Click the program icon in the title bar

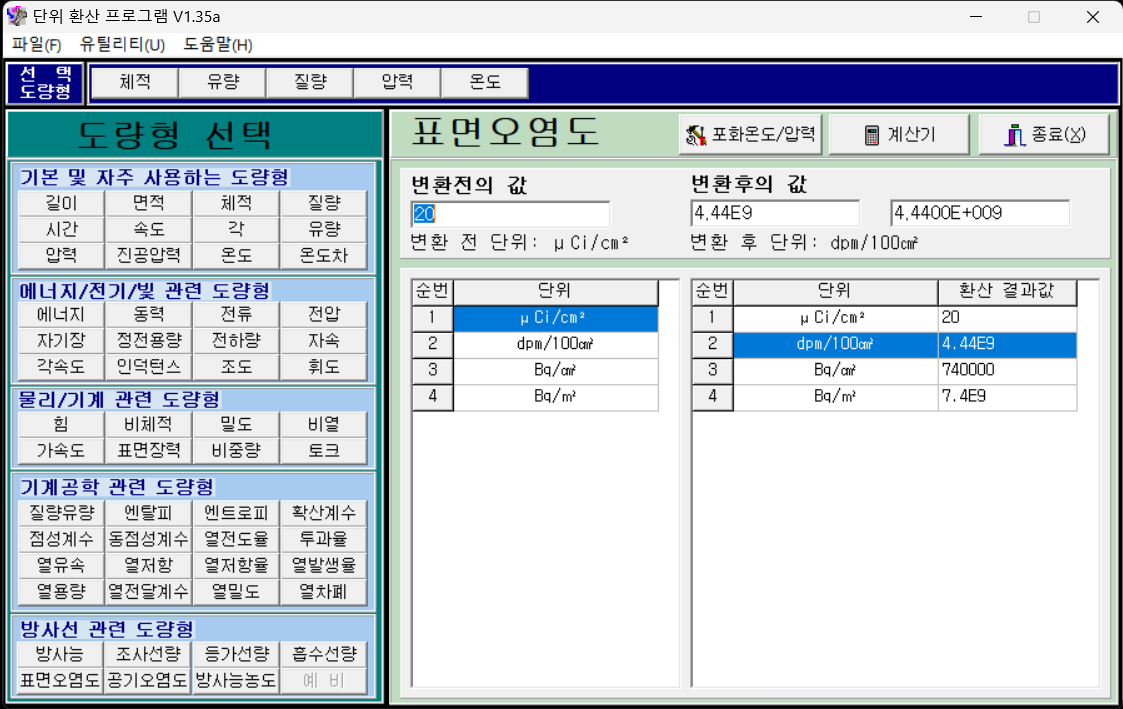coord(15,16)
